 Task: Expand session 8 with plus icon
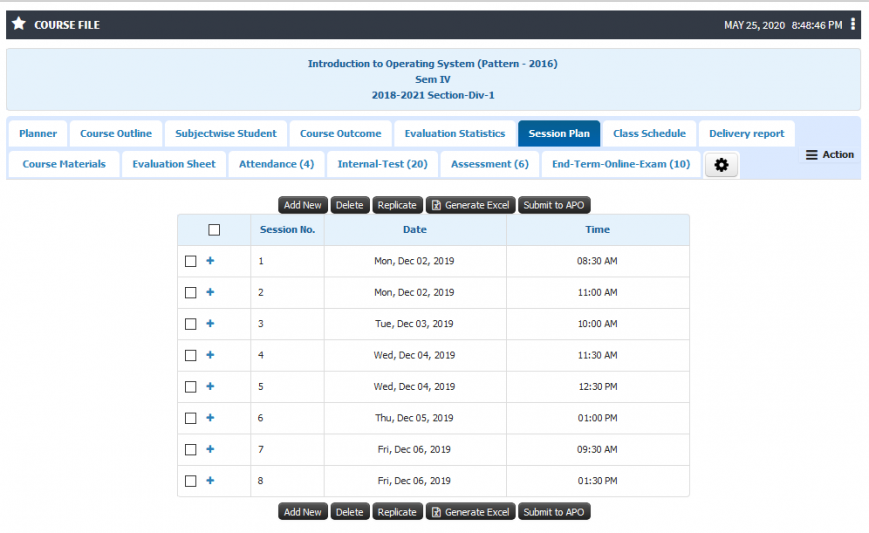pyautogui.click(x=210, y=480)
